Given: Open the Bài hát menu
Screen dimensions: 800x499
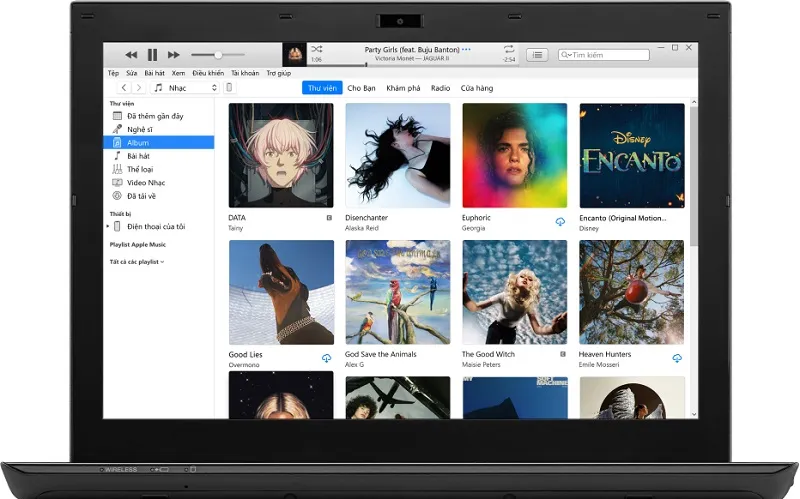Looking at the screenshot, I should [x=154, y=73].
